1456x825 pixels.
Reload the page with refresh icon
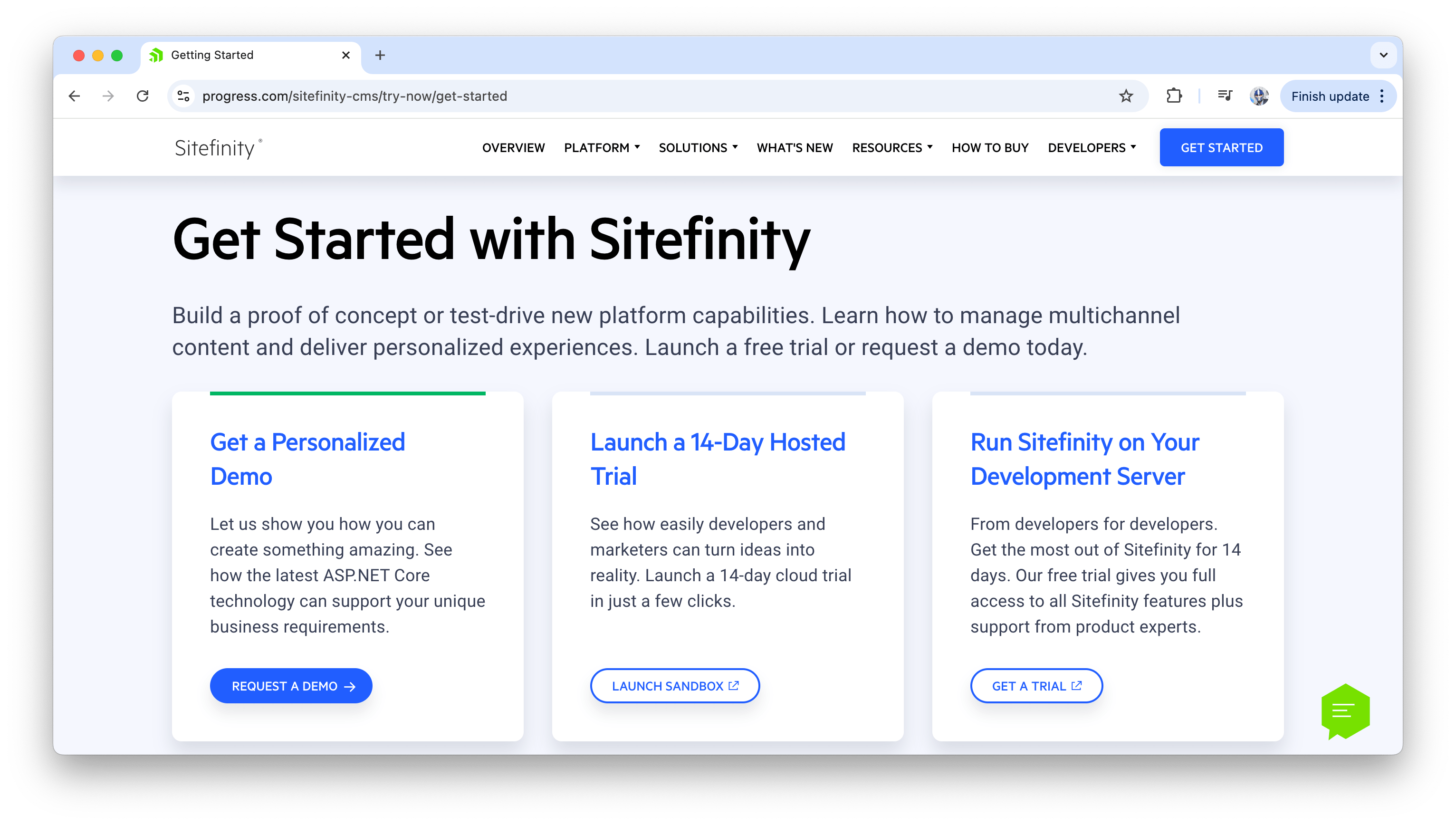pyautogui.click(x=143, y=96)
